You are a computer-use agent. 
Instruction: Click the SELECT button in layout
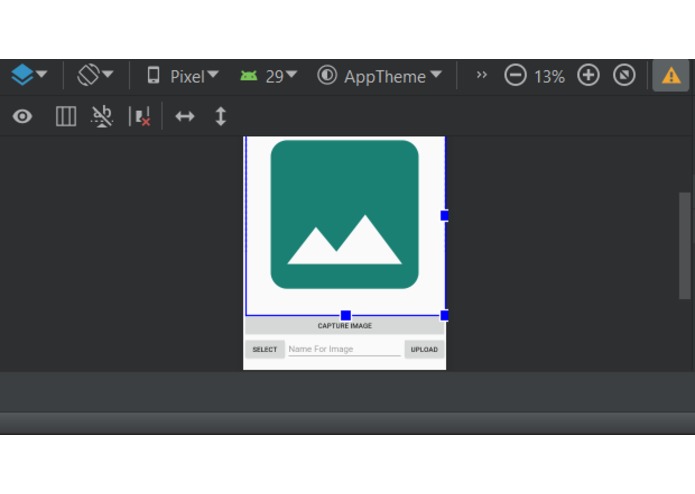tap(265, 349)
